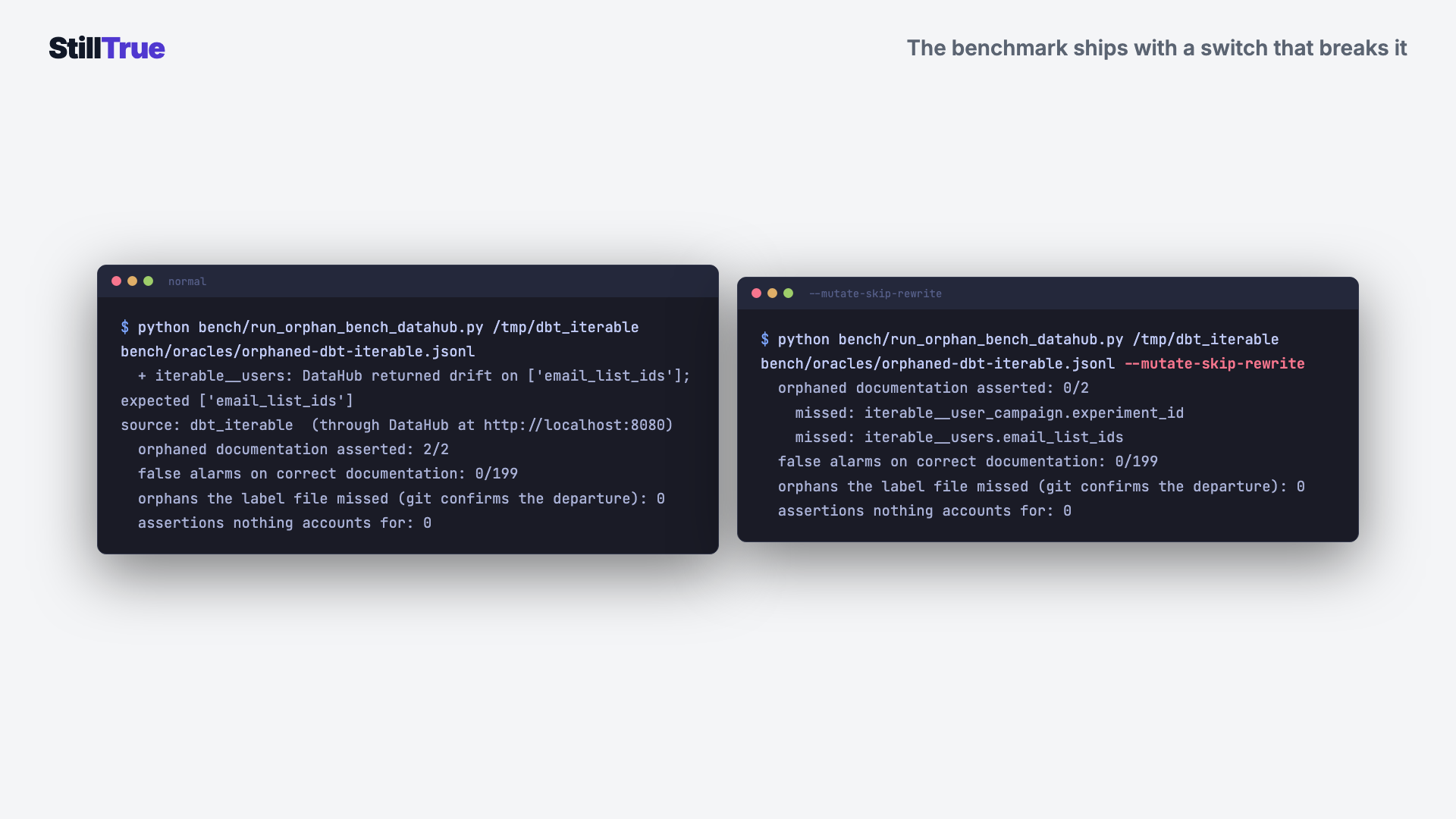Select the 'normal' terminal title
This screenshot has width=1456, height=819.
pyautogui.click(x=187, y=281)
